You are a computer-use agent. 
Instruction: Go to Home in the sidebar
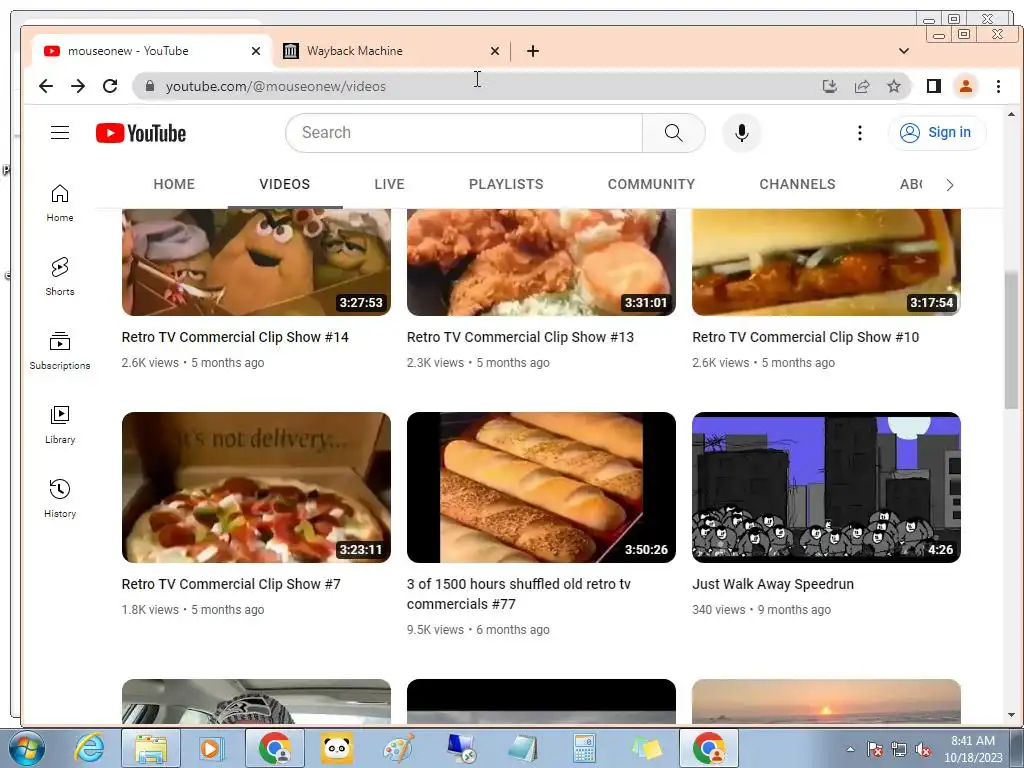click(60, 203)
